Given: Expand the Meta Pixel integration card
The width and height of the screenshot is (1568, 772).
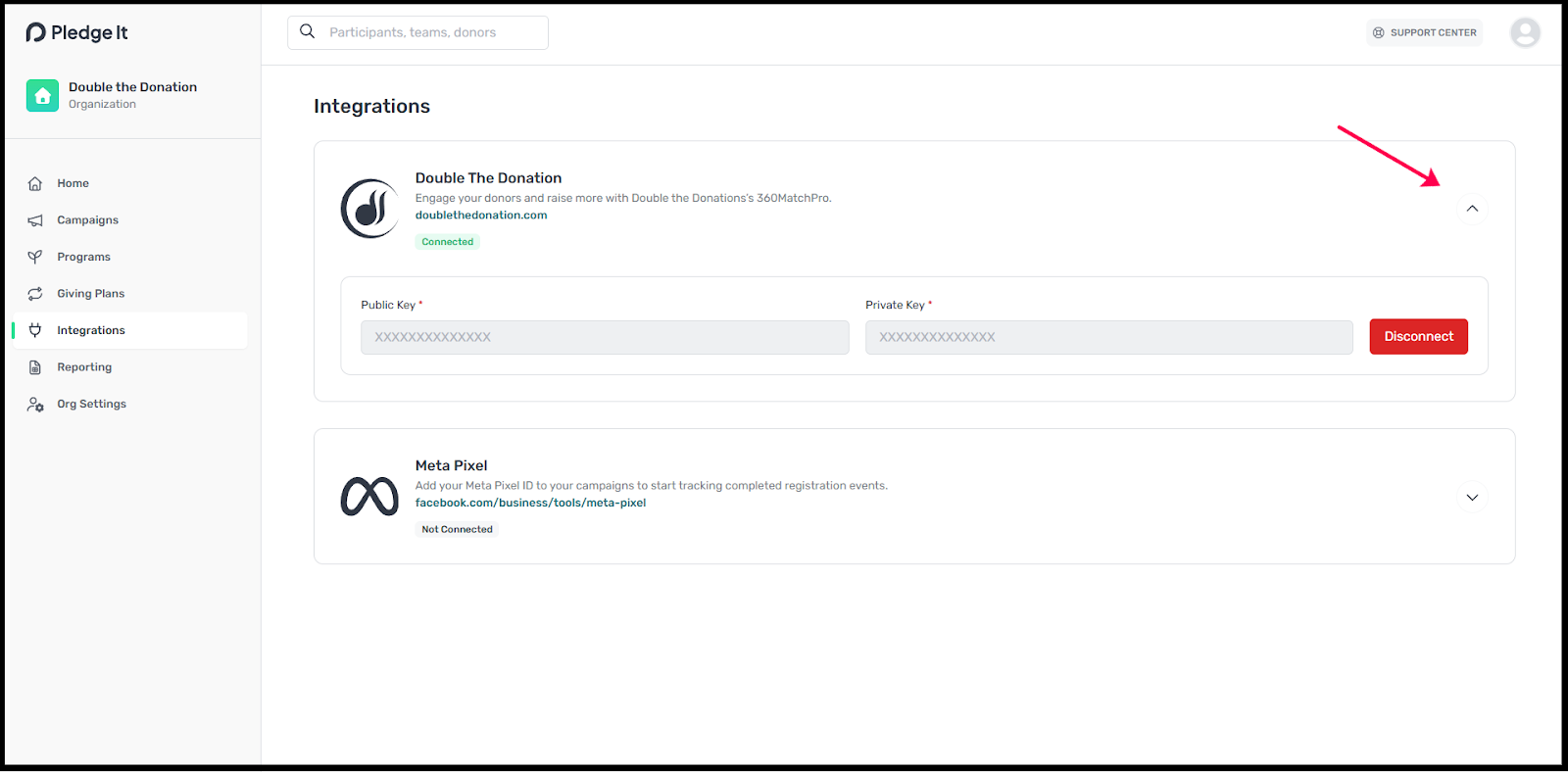Looking at the screenshot, I should click(1472, 497).
